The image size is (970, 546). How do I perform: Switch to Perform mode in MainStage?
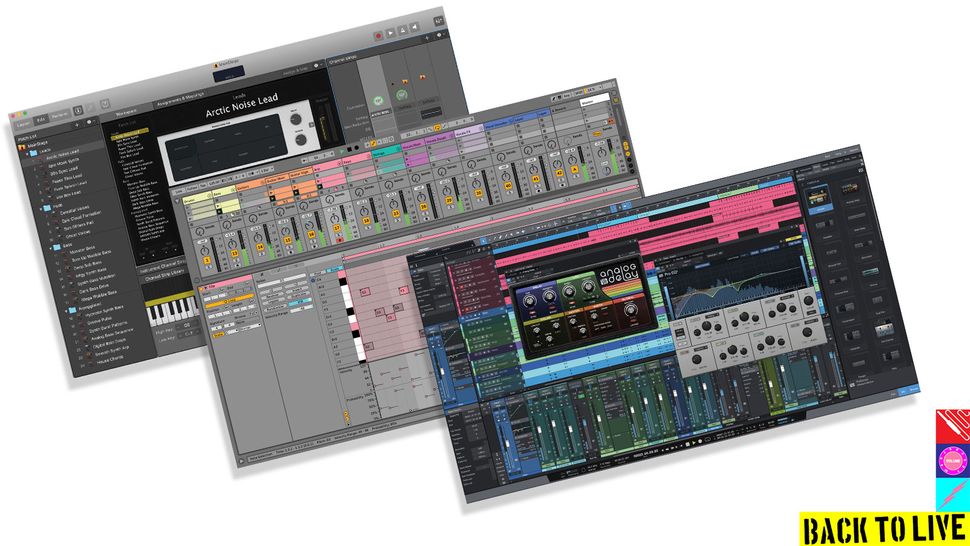coord(60,115)
